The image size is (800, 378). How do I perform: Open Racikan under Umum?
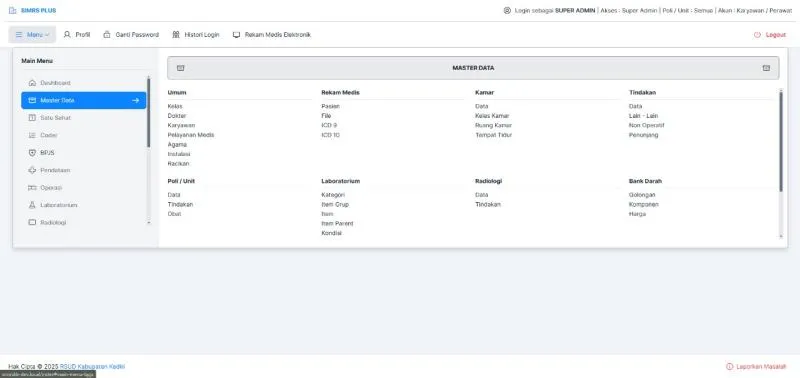point(178,164)
